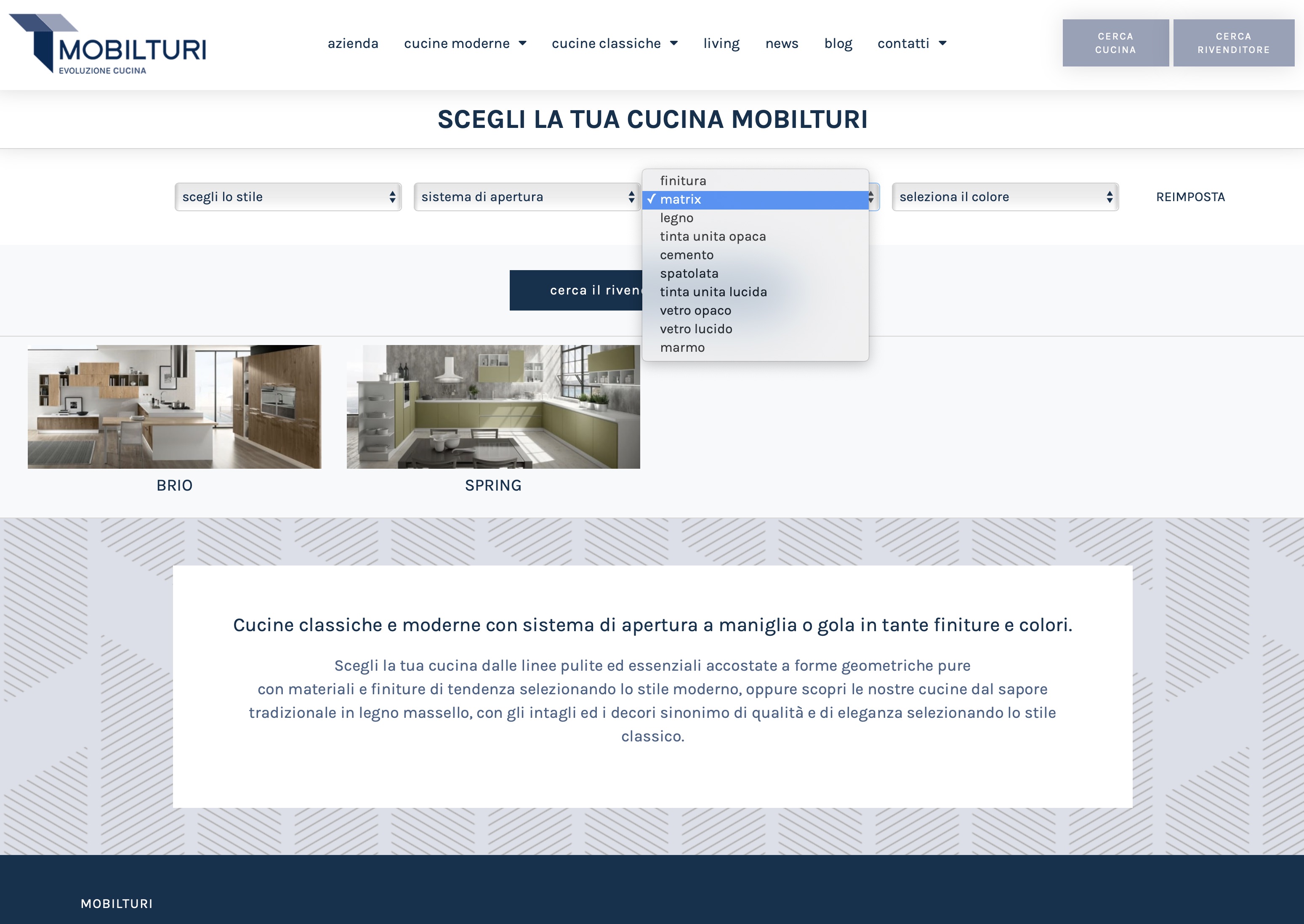
Task: Select checked matrix option
Action: 681,200
